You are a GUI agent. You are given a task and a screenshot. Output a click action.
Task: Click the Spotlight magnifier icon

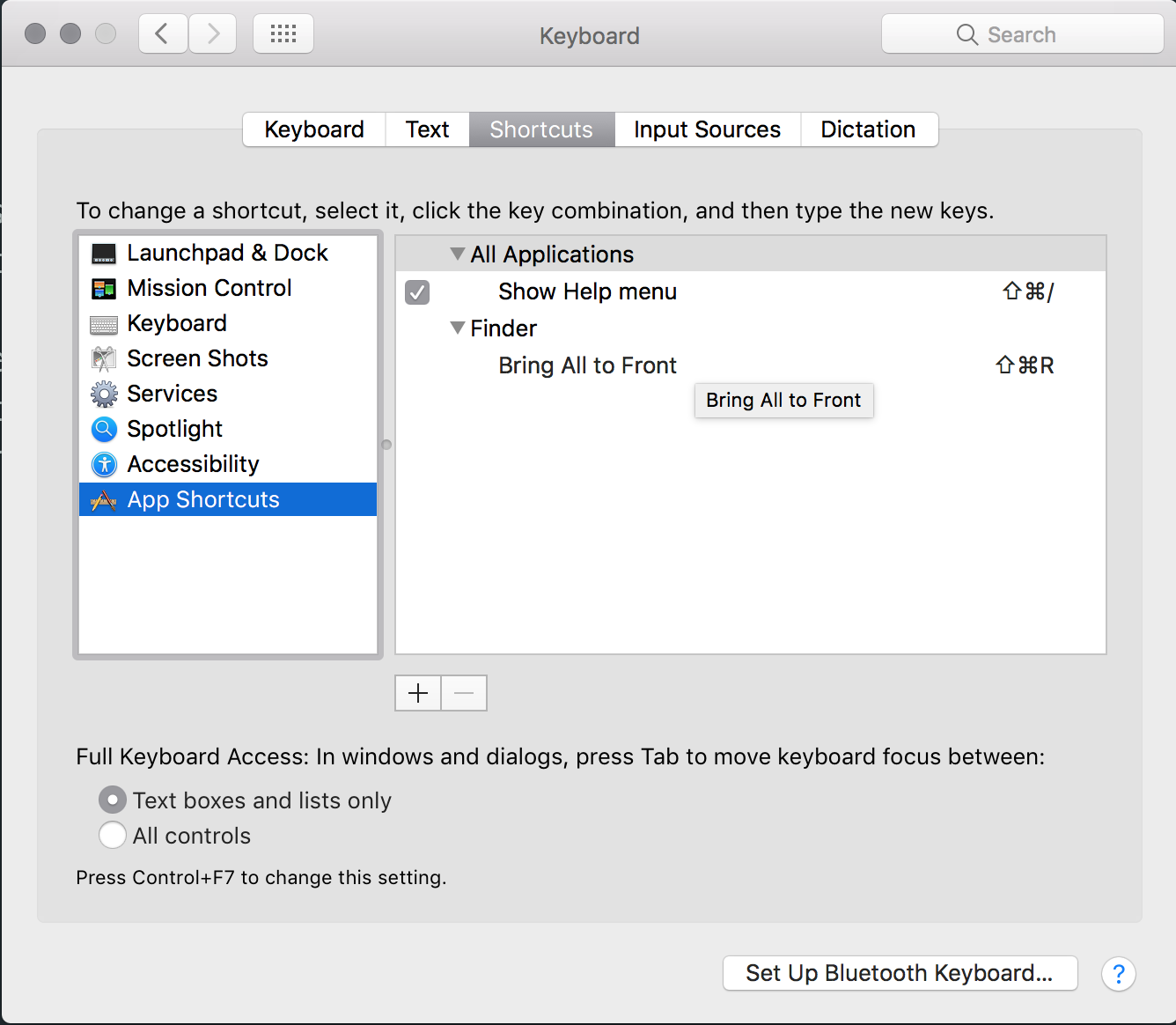tap(104, 429)
